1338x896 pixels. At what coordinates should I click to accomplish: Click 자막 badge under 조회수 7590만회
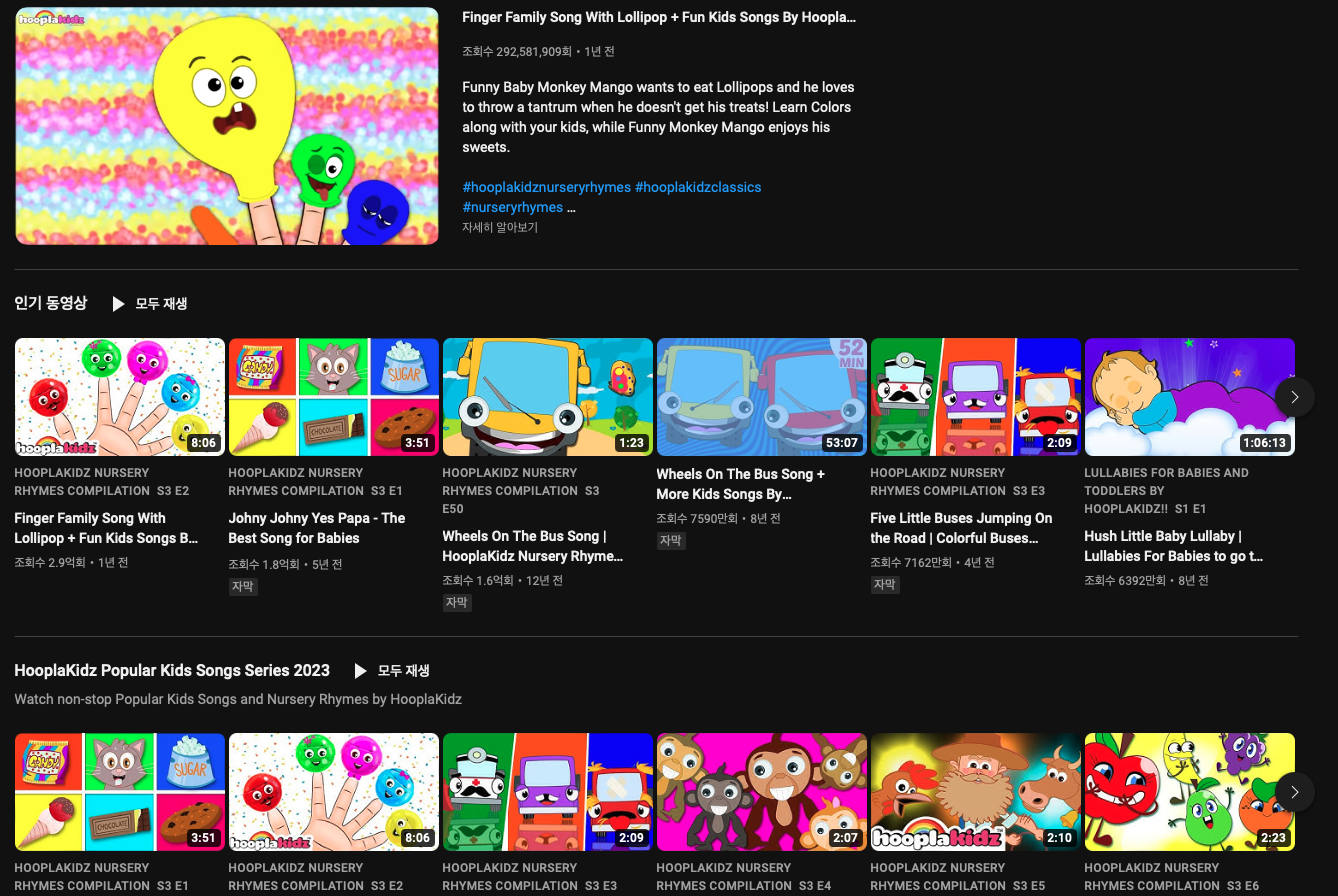pyautogui.click(x=671, y=540)
